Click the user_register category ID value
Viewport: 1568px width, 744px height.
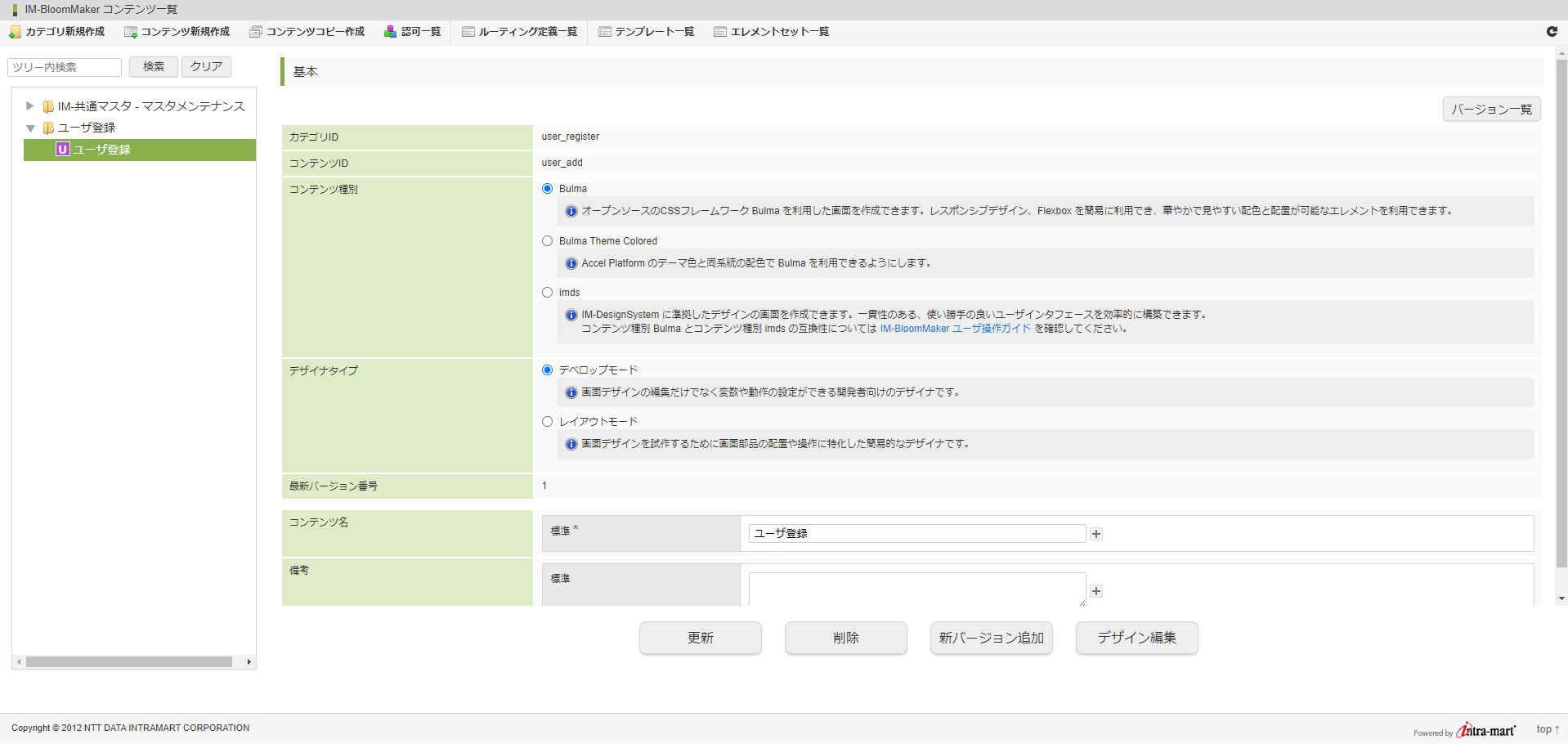pyautogui.click(x=570, y=137)
